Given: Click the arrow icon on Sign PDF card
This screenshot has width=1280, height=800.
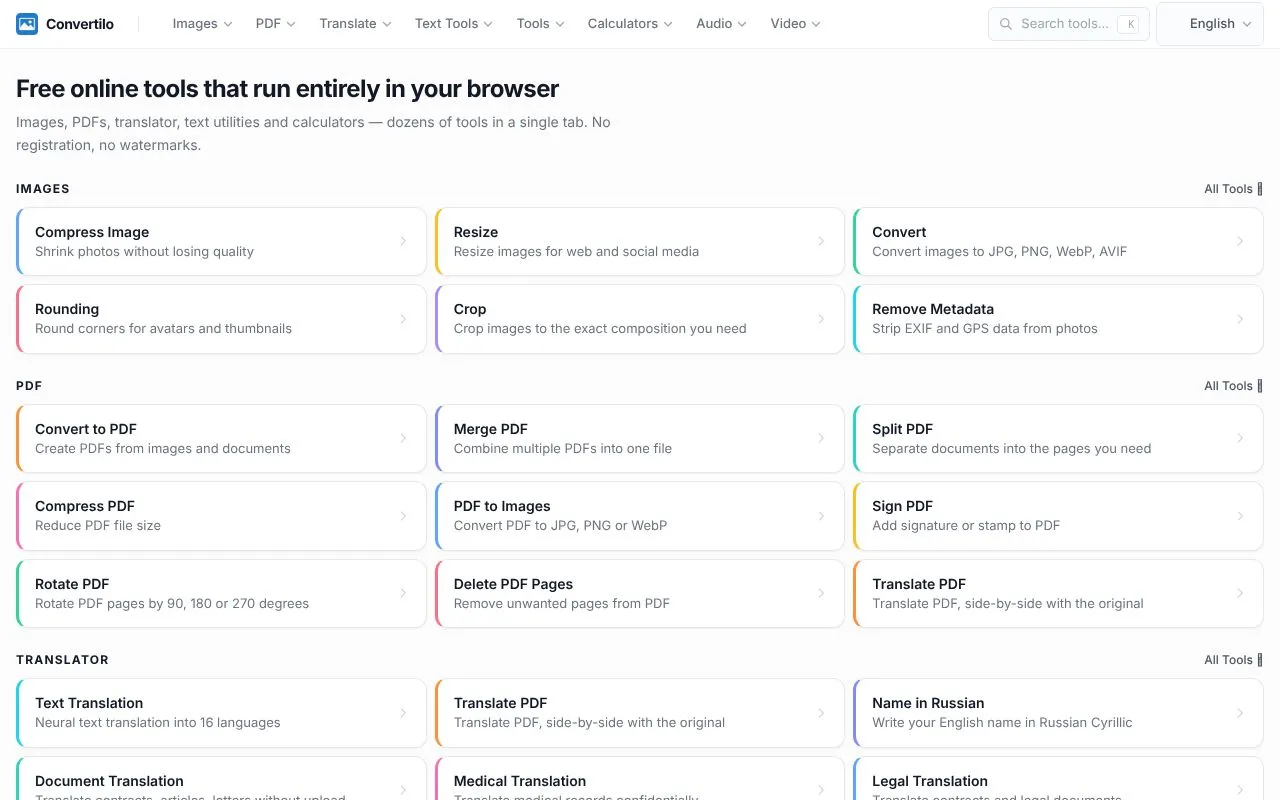Looking at the screenshot, I should click(x=1240, y=516).
